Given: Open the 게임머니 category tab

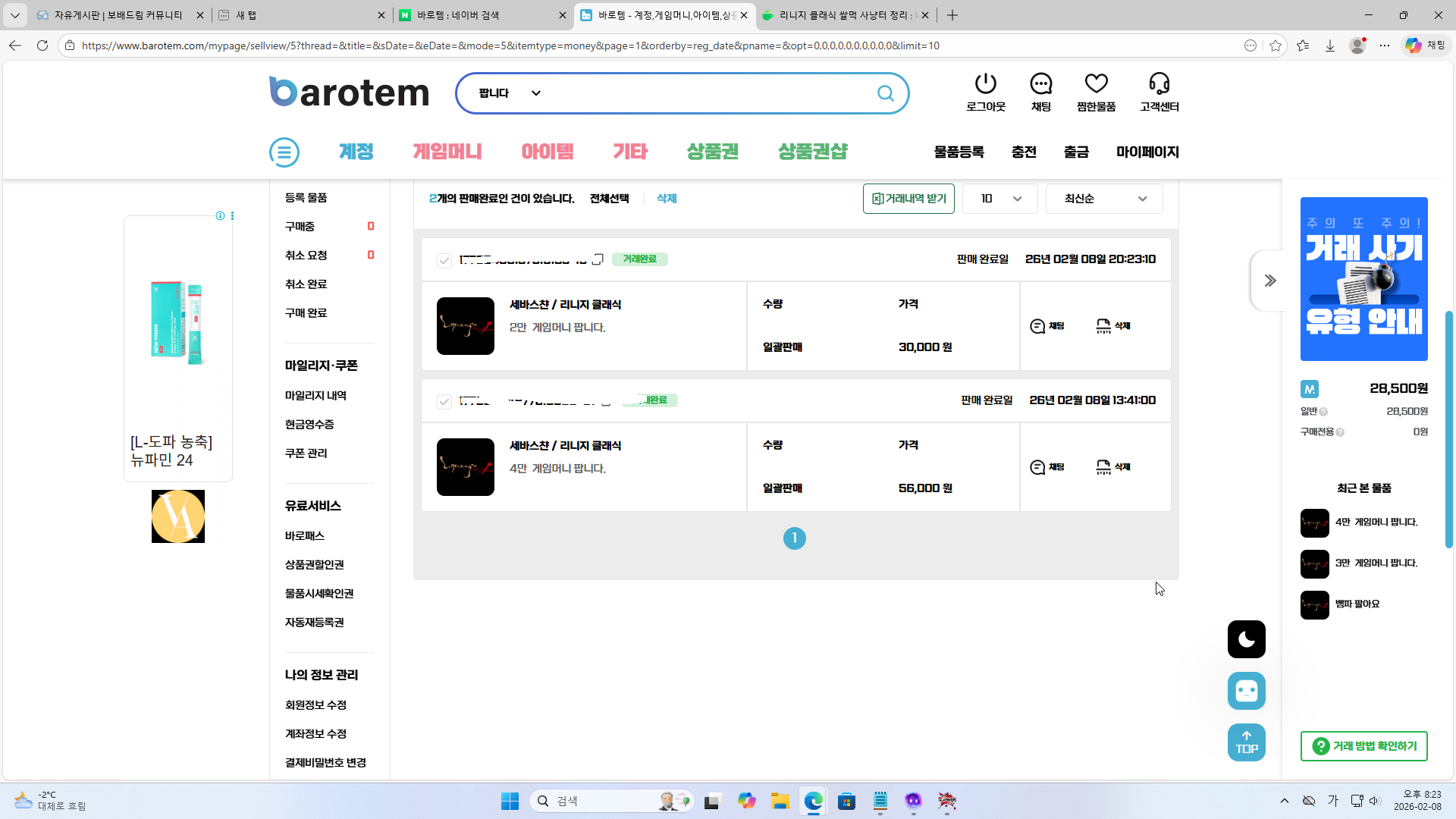Looking at the screenshot, I should point(447,152).
